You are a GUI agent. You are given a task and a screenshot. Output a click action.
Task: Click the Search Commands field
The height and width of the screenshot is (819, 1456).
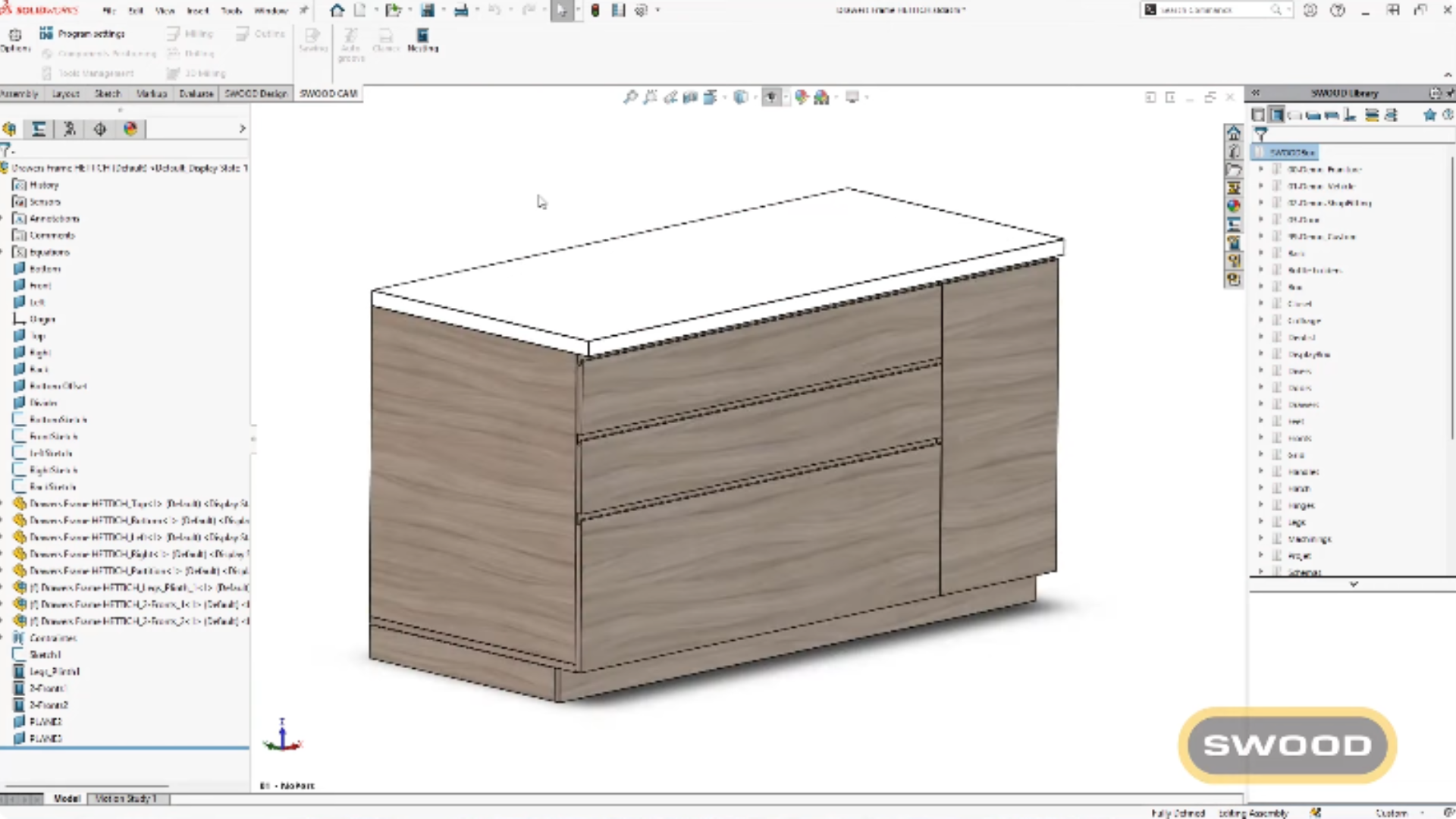pyautogui.click(x=1216, y=10)
